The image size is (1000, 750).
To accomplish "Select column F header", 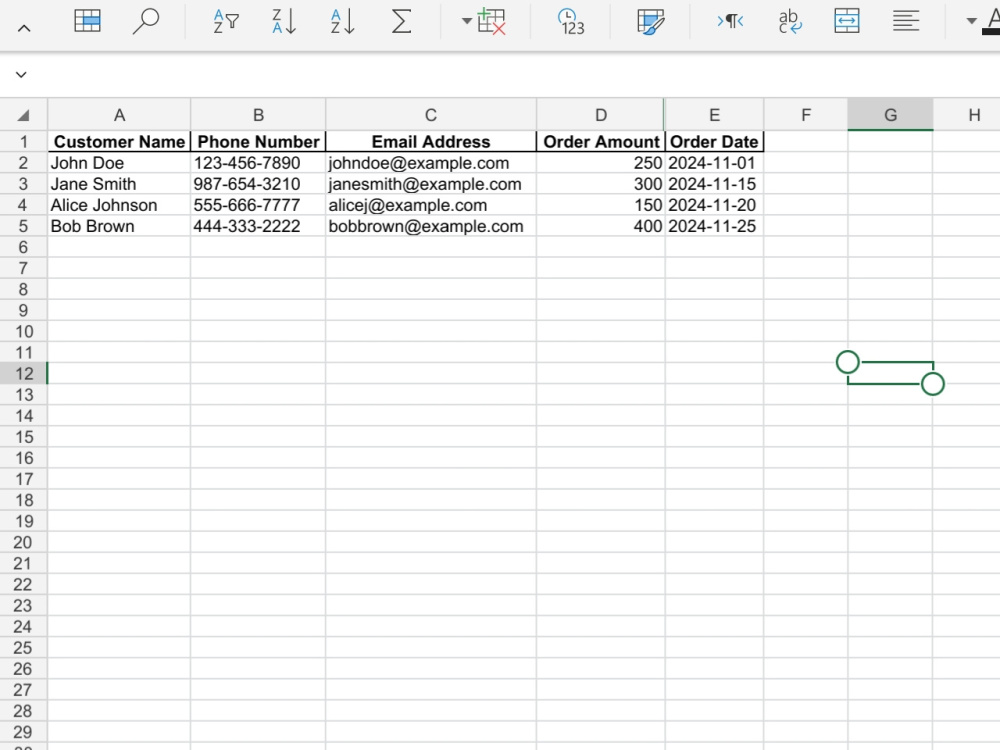I will (x=806, y=115).
